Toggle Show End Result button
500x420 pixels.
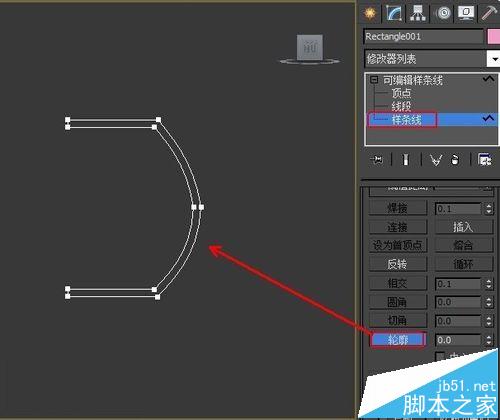[405, 160]
